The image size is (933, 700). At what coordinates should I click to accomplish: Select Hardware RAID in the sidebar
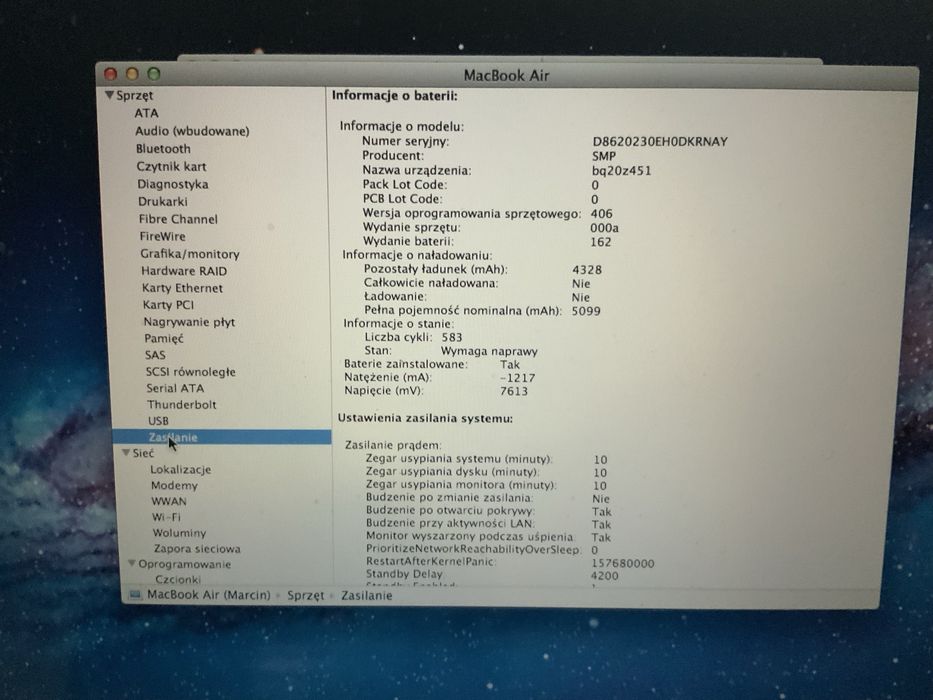(184, 271)
